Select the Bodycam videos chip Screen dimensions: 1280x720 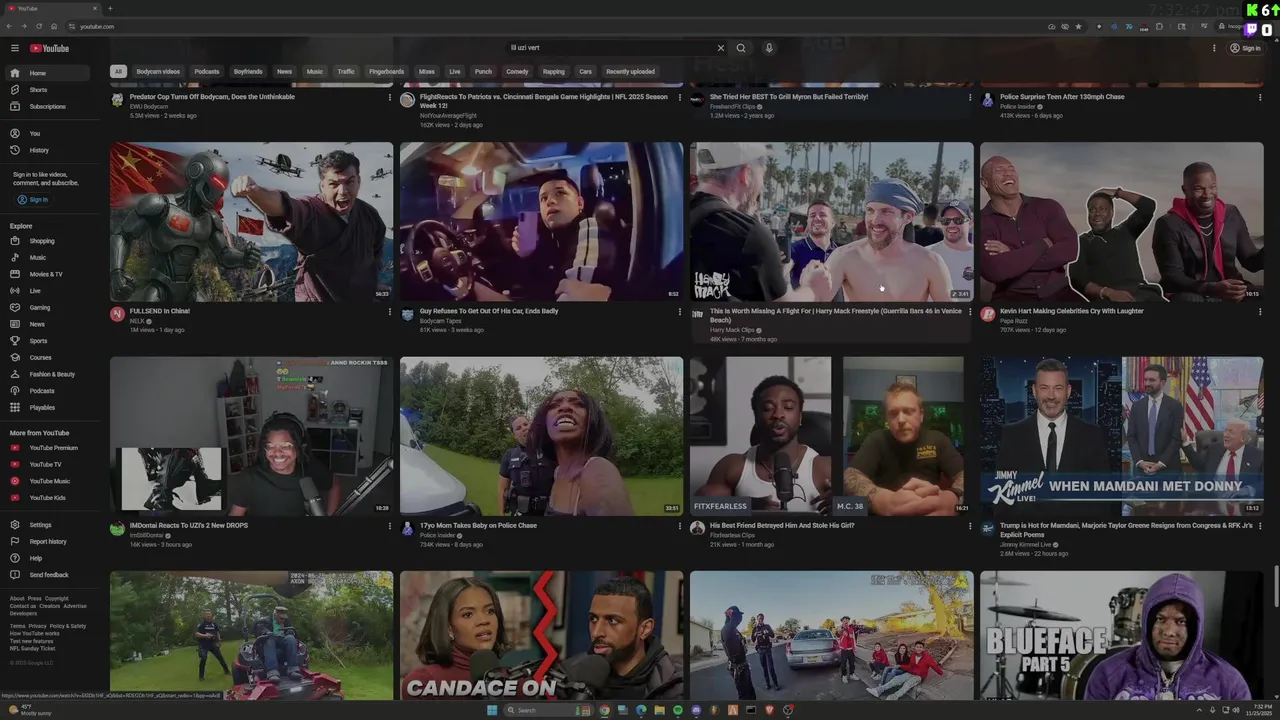pos(158,72)
